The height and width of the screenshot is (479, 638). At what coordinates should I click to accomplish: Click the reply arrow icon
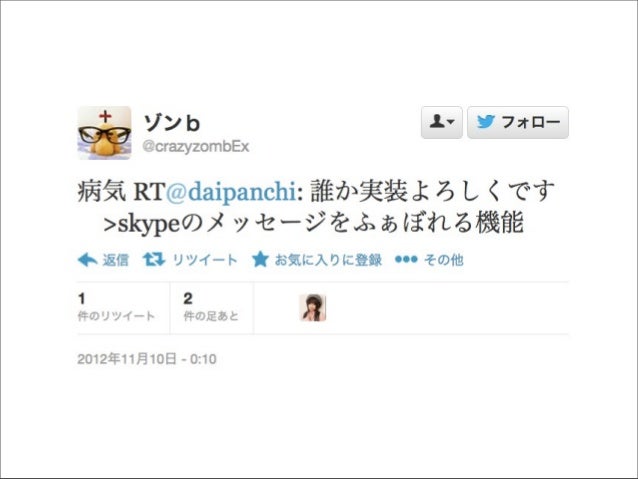click(x=87, y=260)
